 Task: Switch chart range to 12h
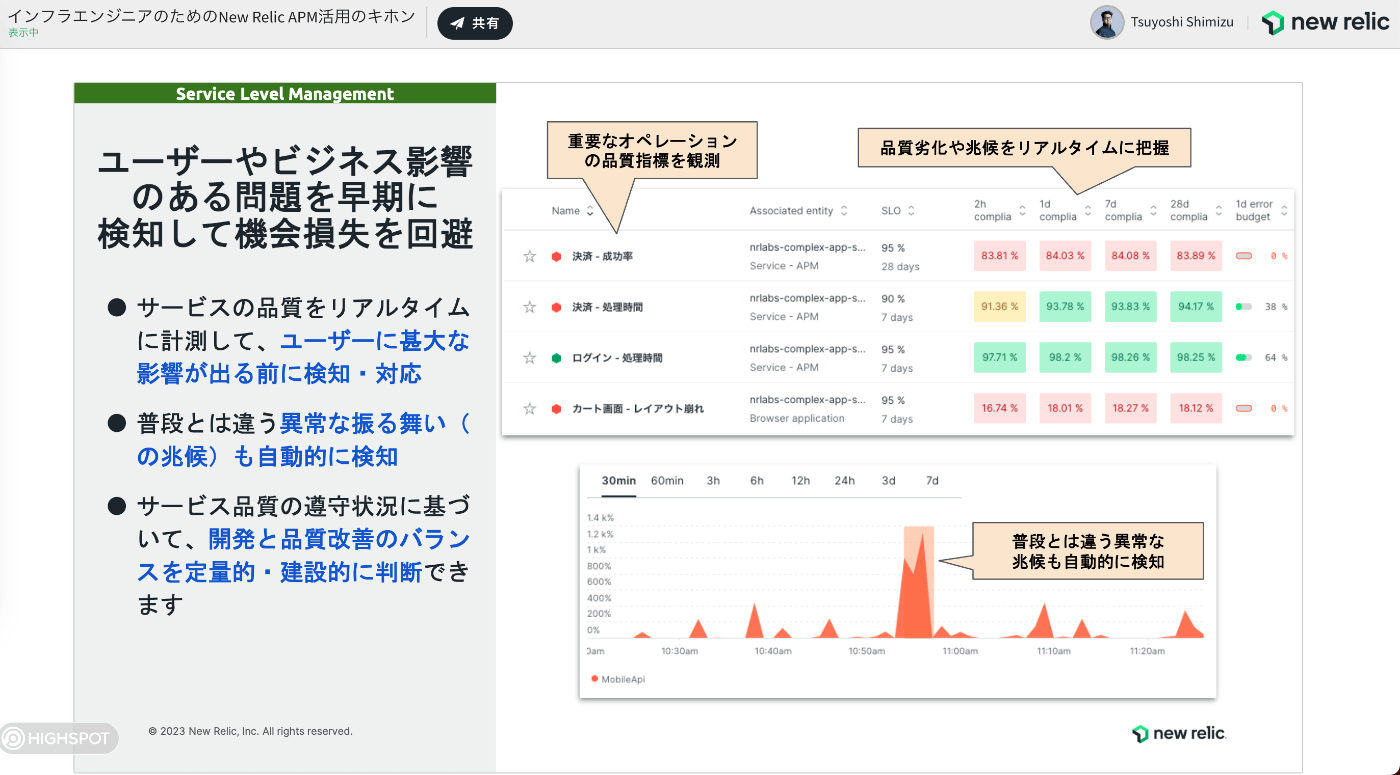click(800, 481)
